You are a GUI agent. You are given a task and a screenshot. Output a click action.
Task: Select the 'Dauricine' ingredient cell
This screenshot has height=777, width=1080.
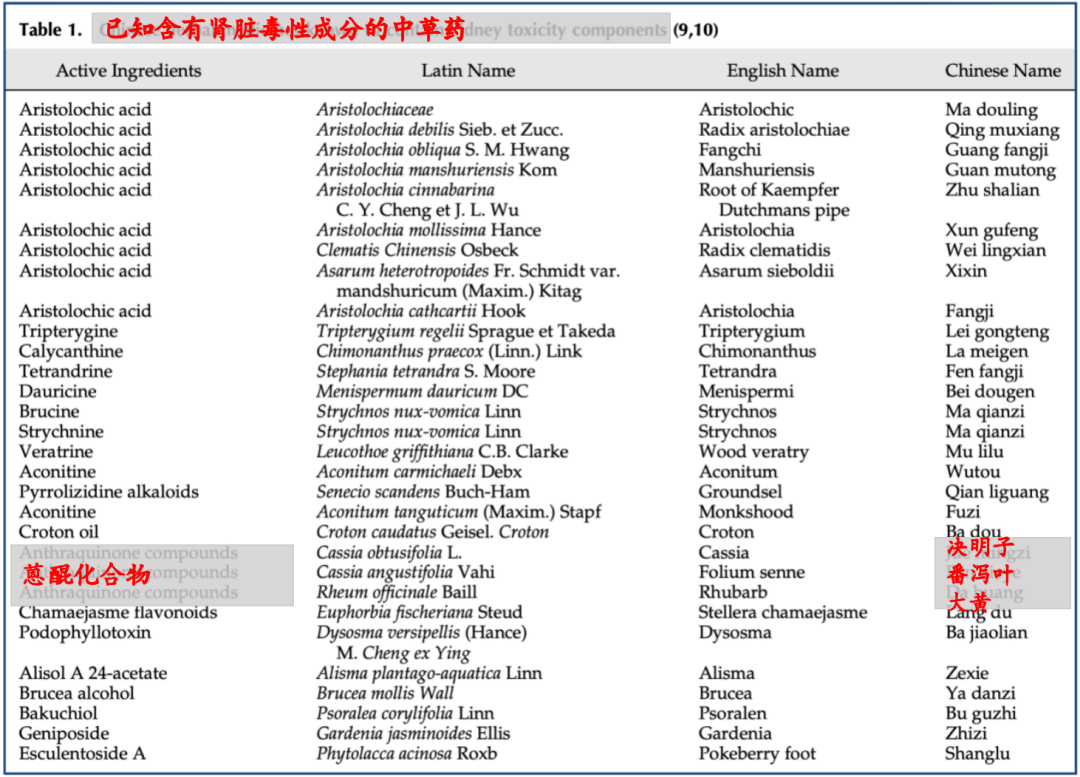(x=58, y=391)
